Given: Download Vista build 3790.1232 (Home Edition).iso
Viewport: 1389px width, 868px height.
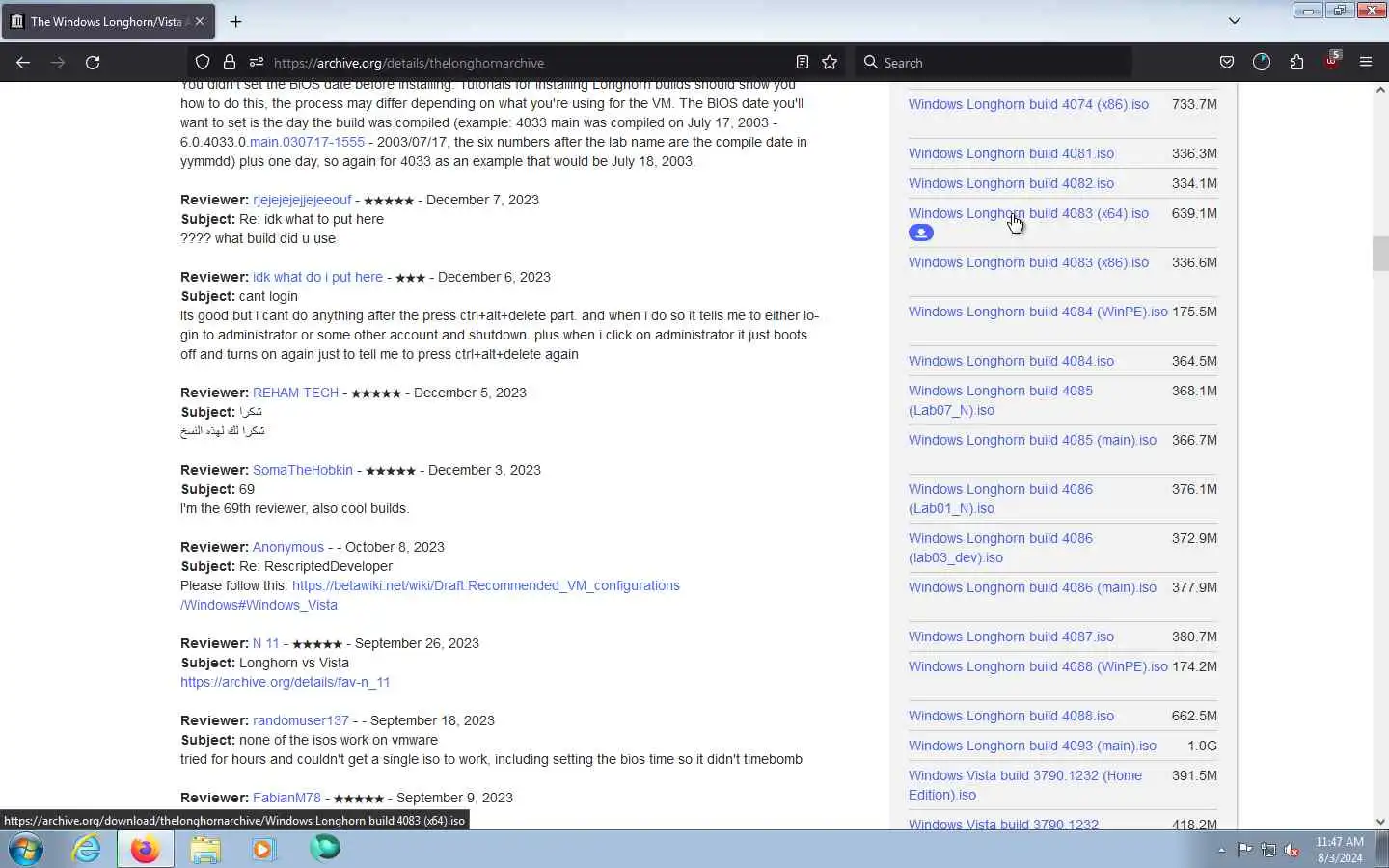Looking at the screenshot, I should (x=1025, y=785).
